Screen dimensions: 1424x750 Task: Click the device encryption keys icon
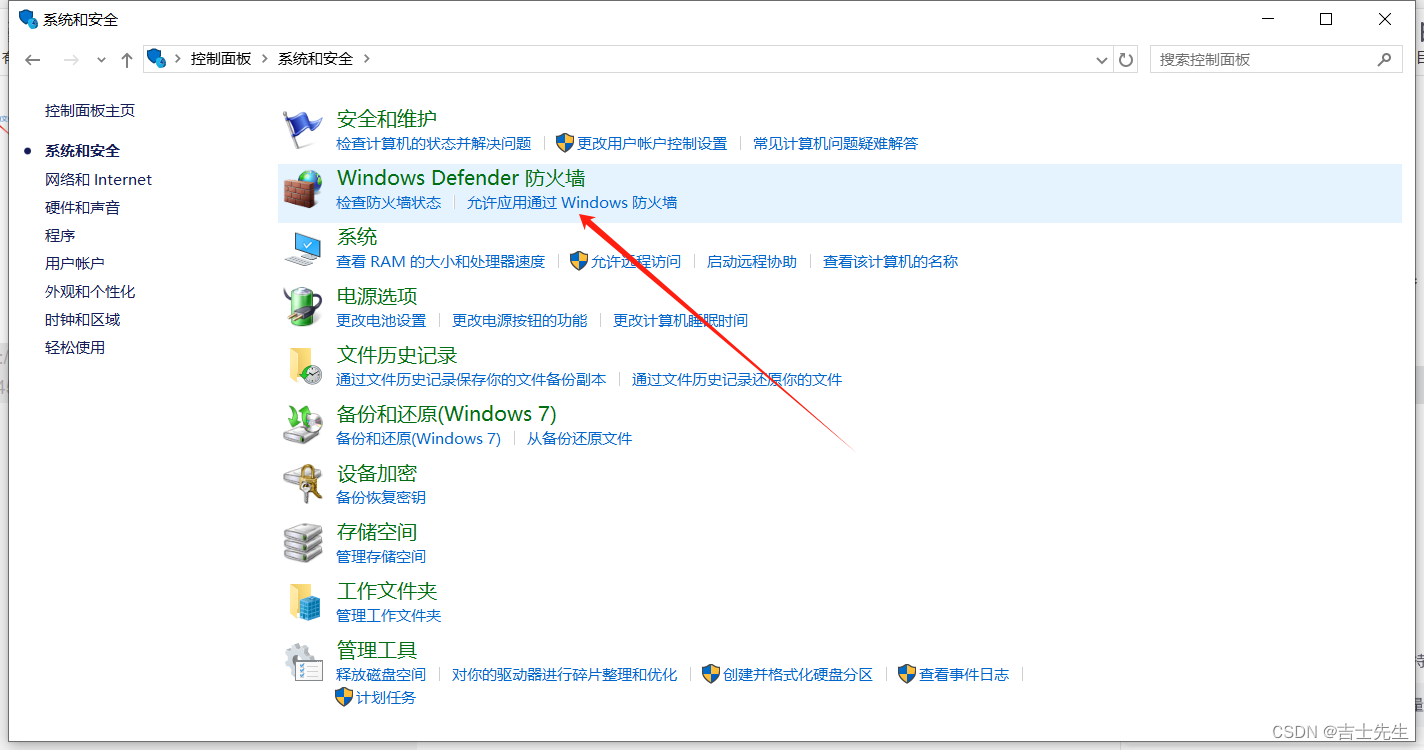click(x=303, y=484)
